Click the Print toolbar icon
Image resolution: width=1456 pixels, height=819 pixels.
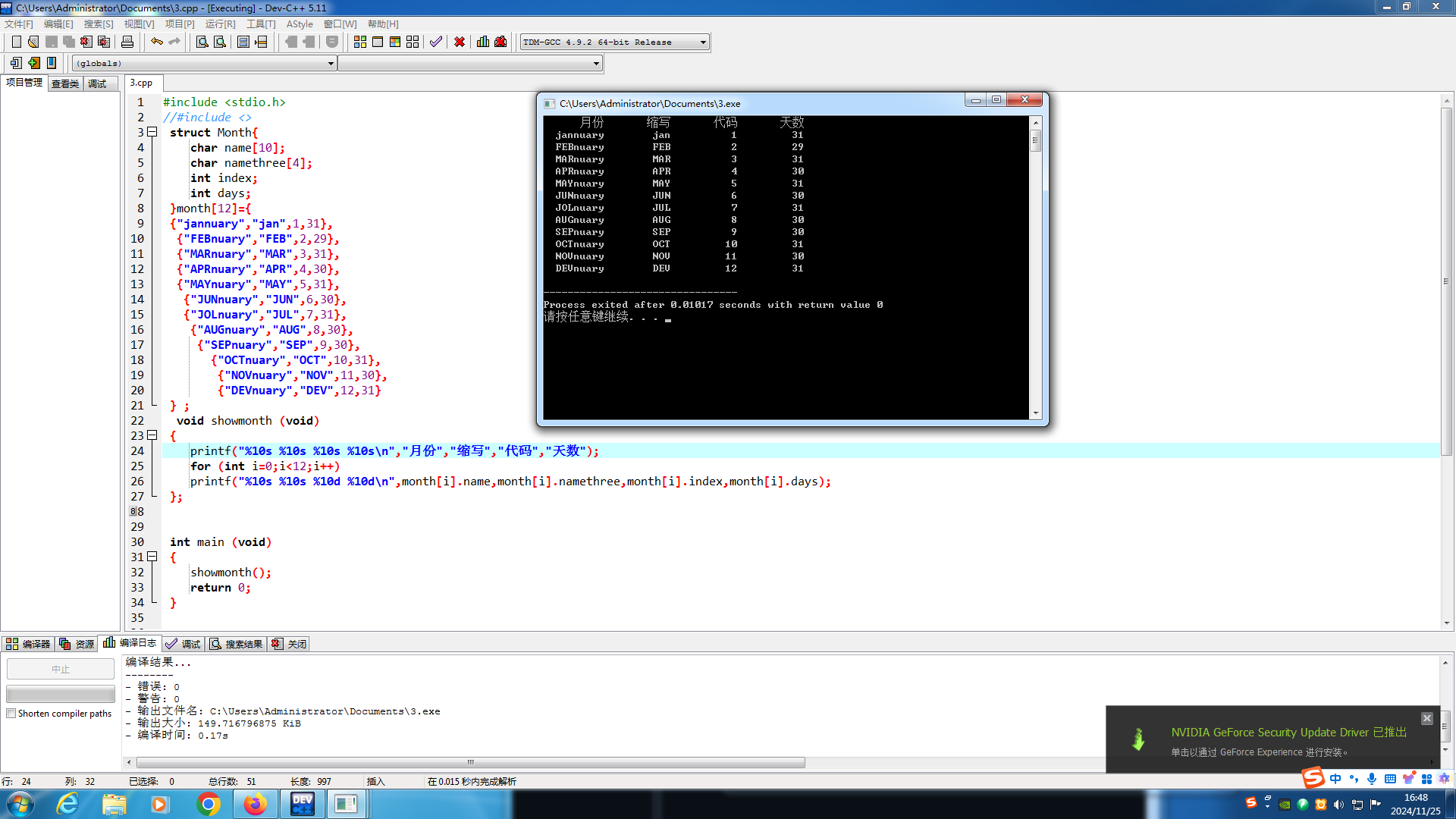127,42
